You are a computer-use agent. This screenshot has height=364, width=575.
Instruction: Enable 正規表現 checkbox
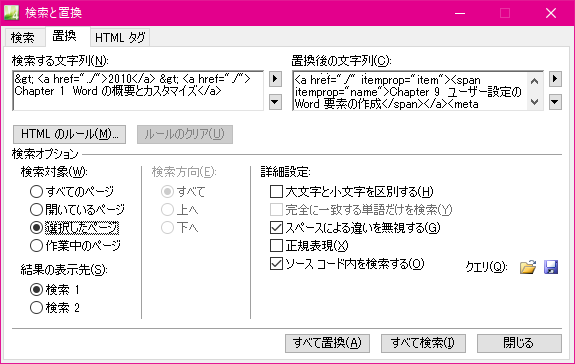click(x=309, y=246)
